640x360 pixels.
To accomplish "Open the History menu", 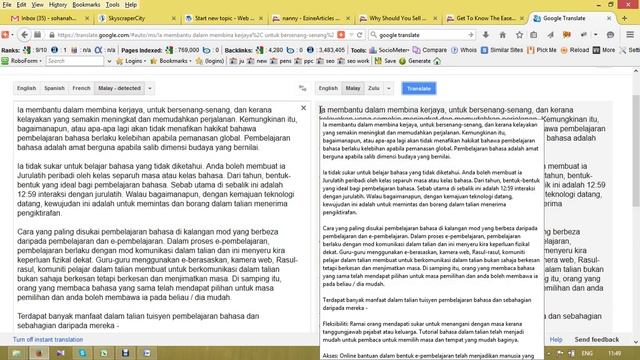I will [58, 5].
